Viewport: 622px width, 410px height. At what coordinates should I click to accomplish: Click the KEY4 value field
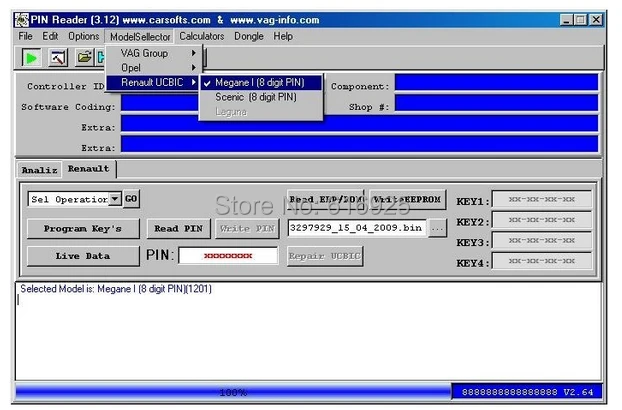(542, 261)
